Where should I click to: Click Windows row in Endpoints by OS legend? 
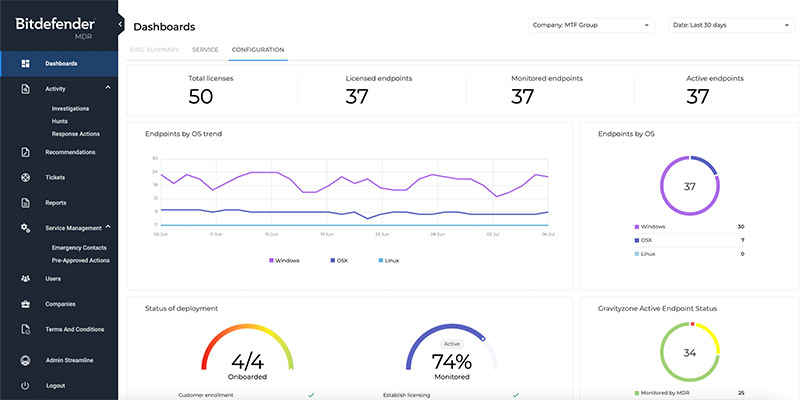click(x=689, y=227)
